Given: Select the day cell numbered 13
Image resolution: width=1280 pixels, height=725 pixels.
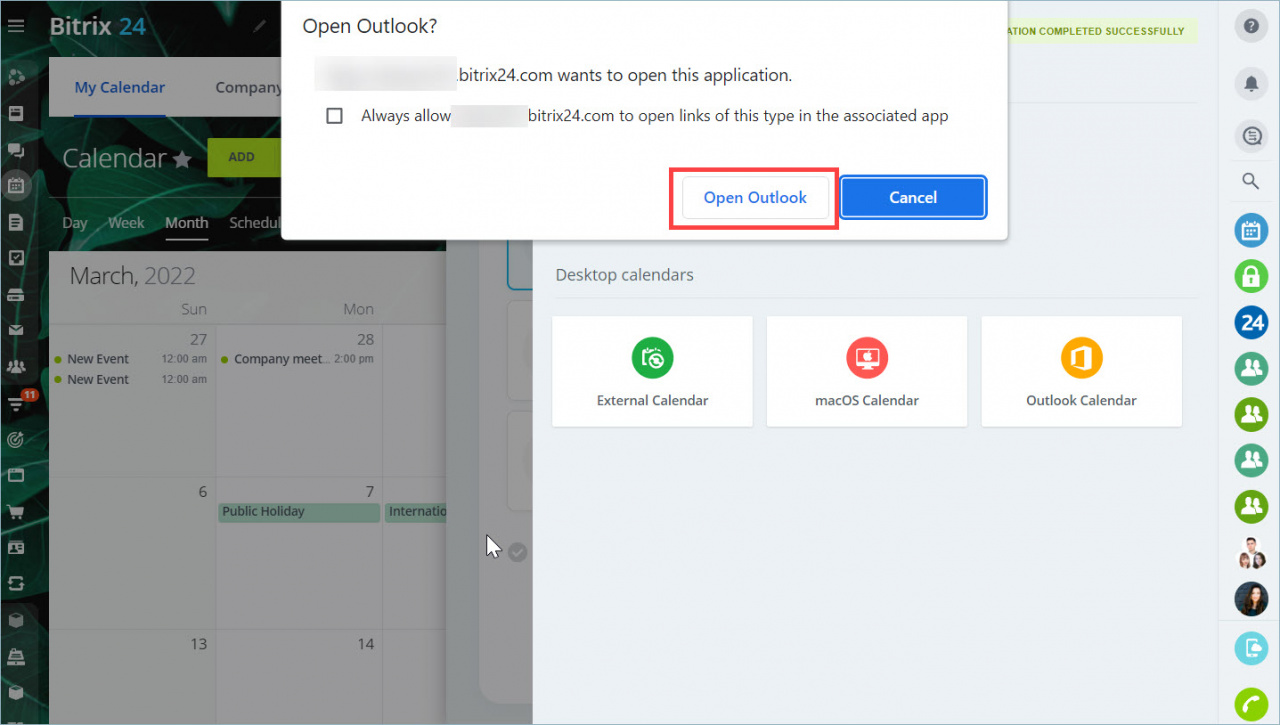Looking at the screenshot, I should [x=132, y=675].
